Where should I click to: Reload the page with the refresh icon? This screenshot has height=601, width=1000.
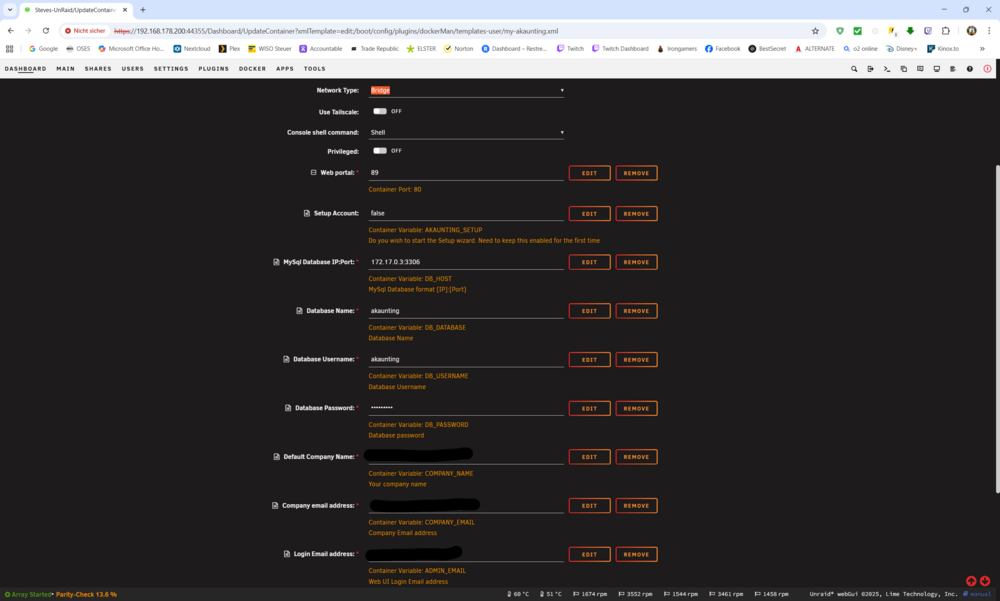coord(46,31)
